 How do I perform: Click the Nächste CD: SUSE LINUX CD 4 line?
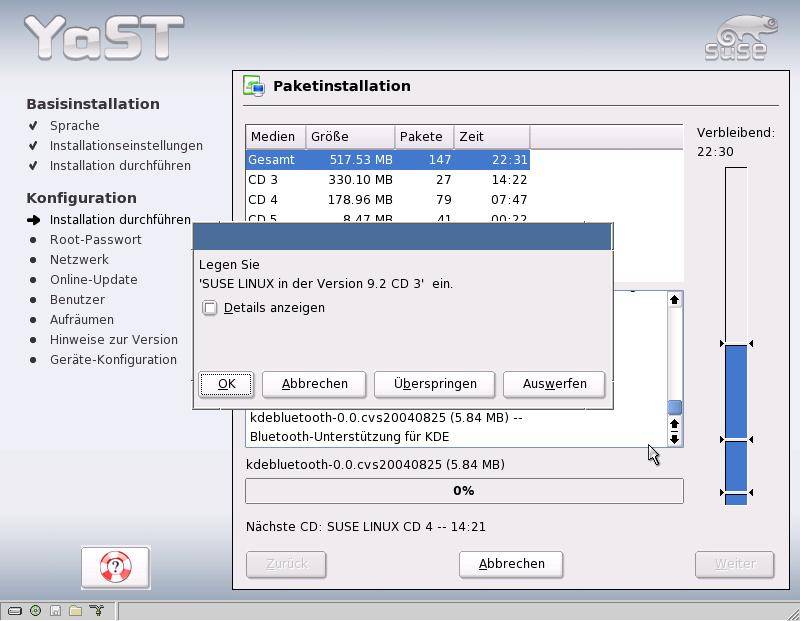366,527
